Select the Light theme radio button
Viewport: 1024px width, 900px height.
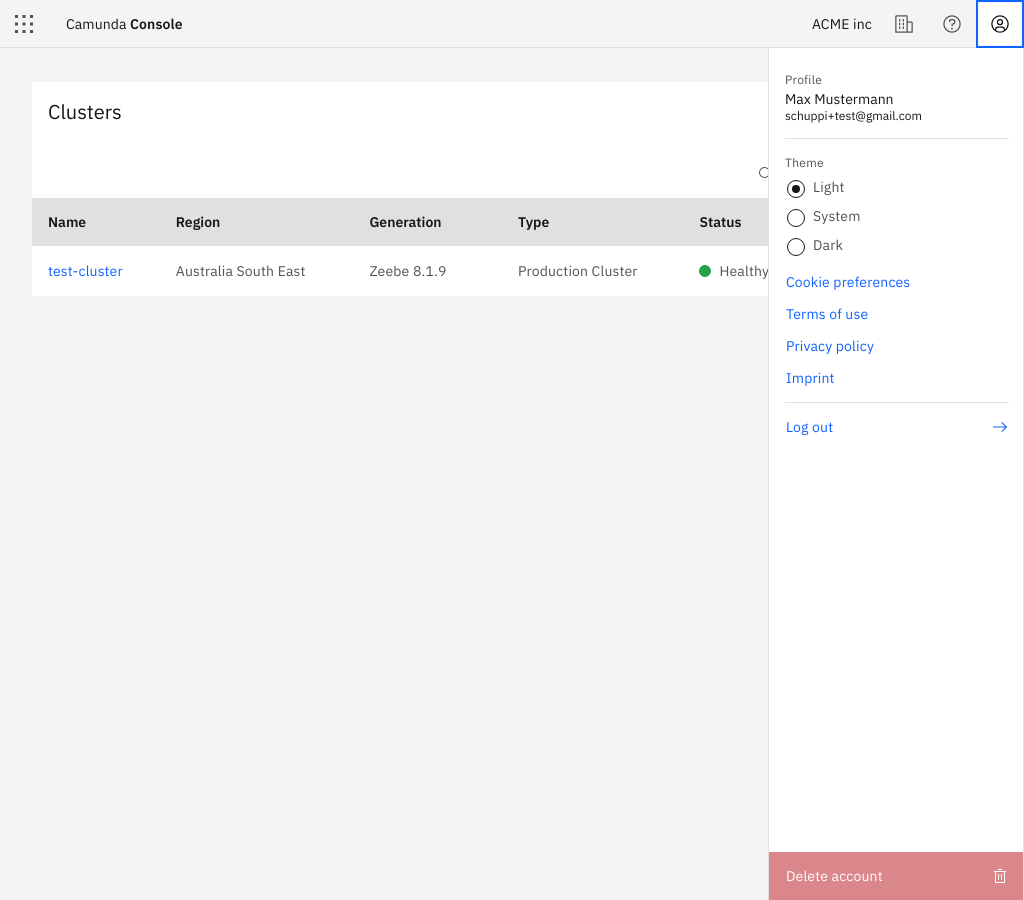tap(796, 188)
